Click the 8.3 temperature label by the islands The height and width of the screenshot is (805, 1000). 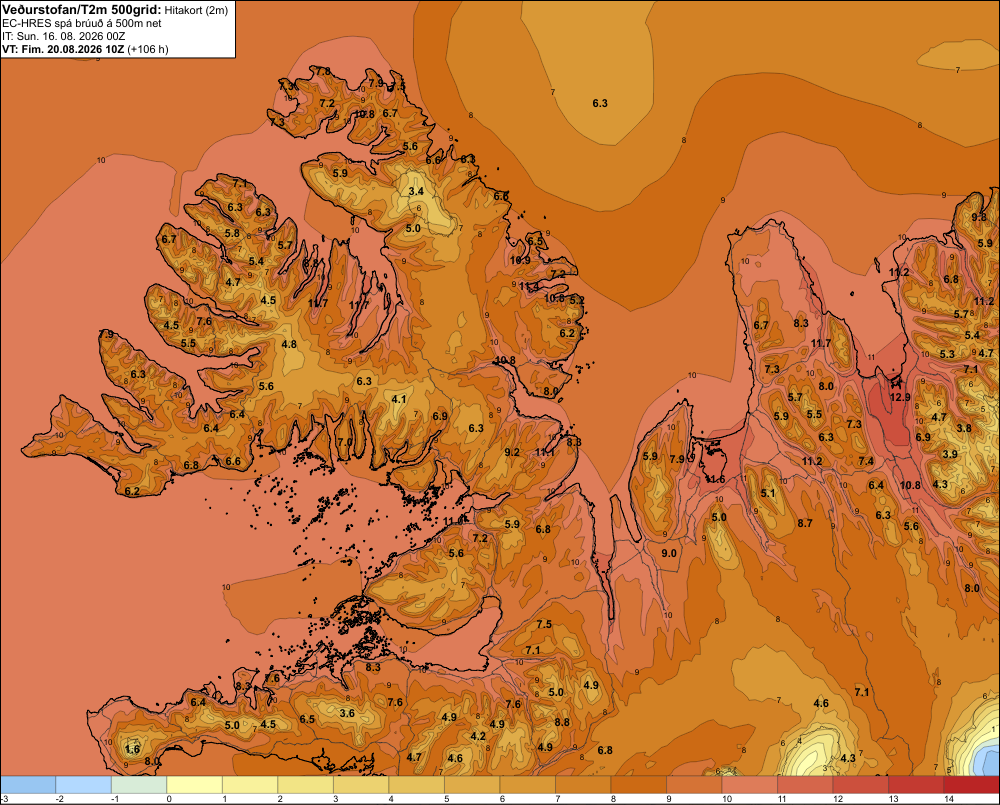click(x=373, y=668)
